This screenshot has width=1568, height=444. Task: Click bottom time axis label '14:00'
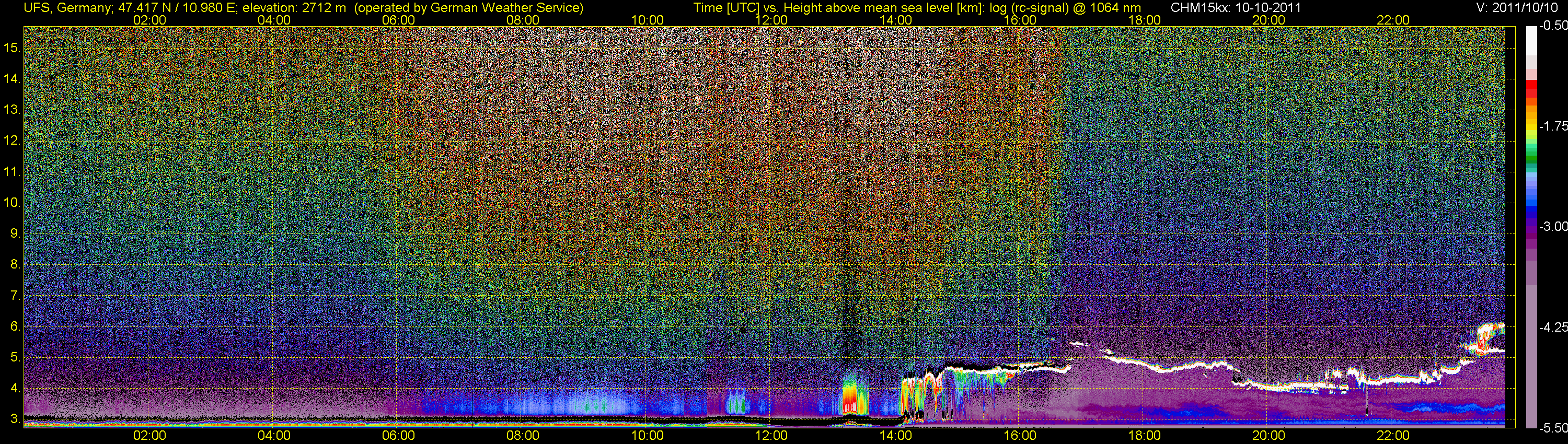[x=895, y=436]
